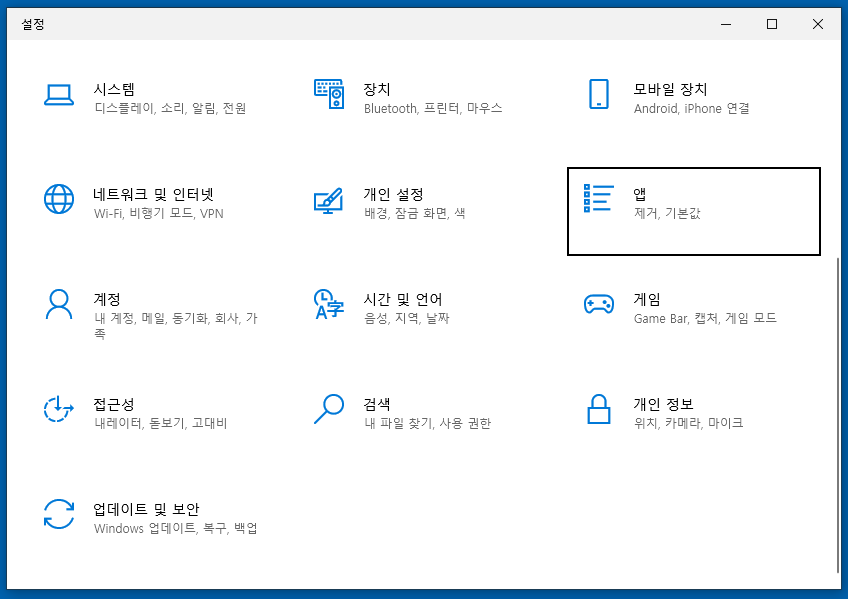Click the 시간 및 언어 clock icon
Image resolution: width=848 pixels, height=599 pixels.
(329, 304)
